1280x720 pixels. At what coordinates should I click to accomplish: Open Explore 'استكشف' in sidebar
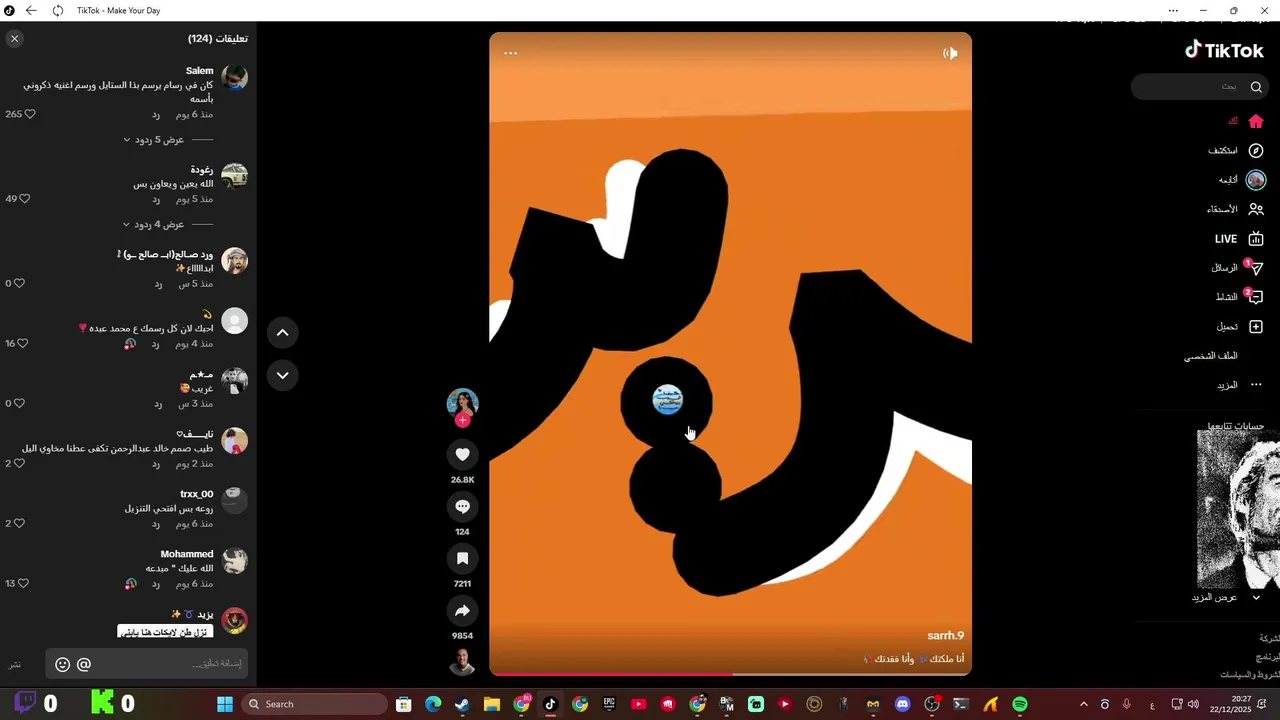point(1236,150)
